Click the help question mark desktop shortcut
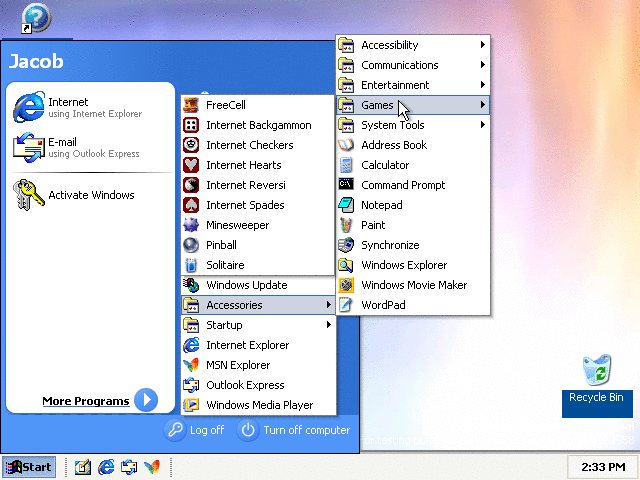The height and width of the screenshot is (480, 640). 36,18
